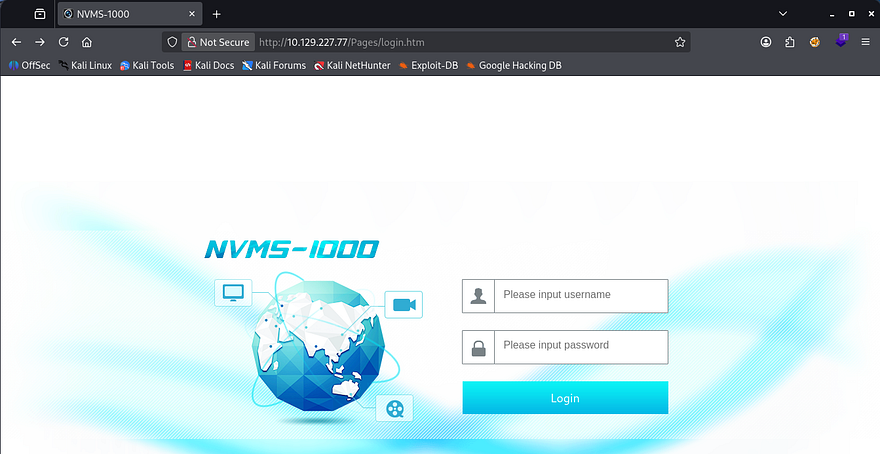The width and height of the screenshot is (880, 454).
Task: Click the video camera icon near the globe
Action: (x=403, y=305)
